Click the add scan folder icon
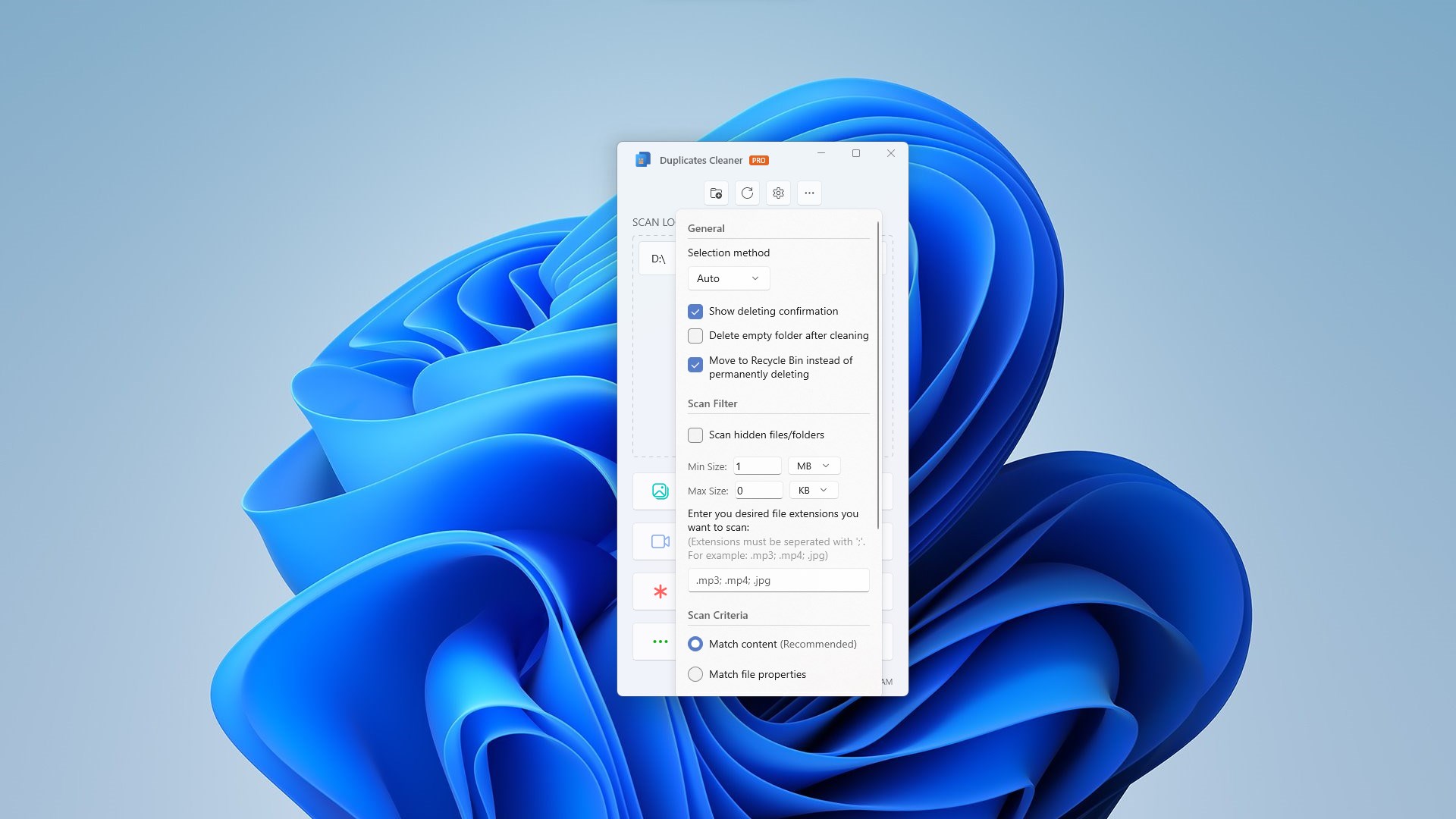 tap(716, 193)
